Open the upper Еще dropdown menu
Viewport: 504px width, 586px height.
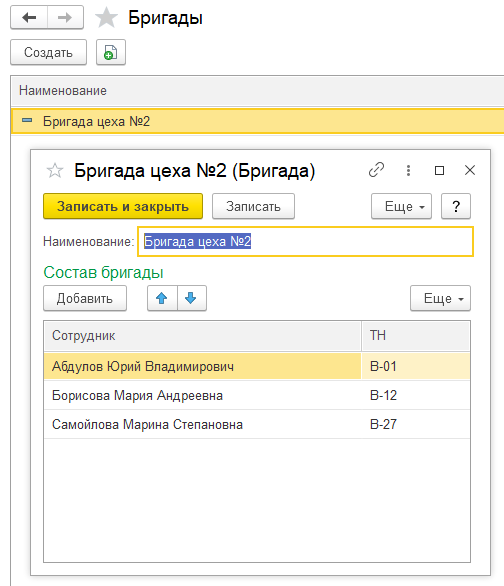(x=401, y=206)
